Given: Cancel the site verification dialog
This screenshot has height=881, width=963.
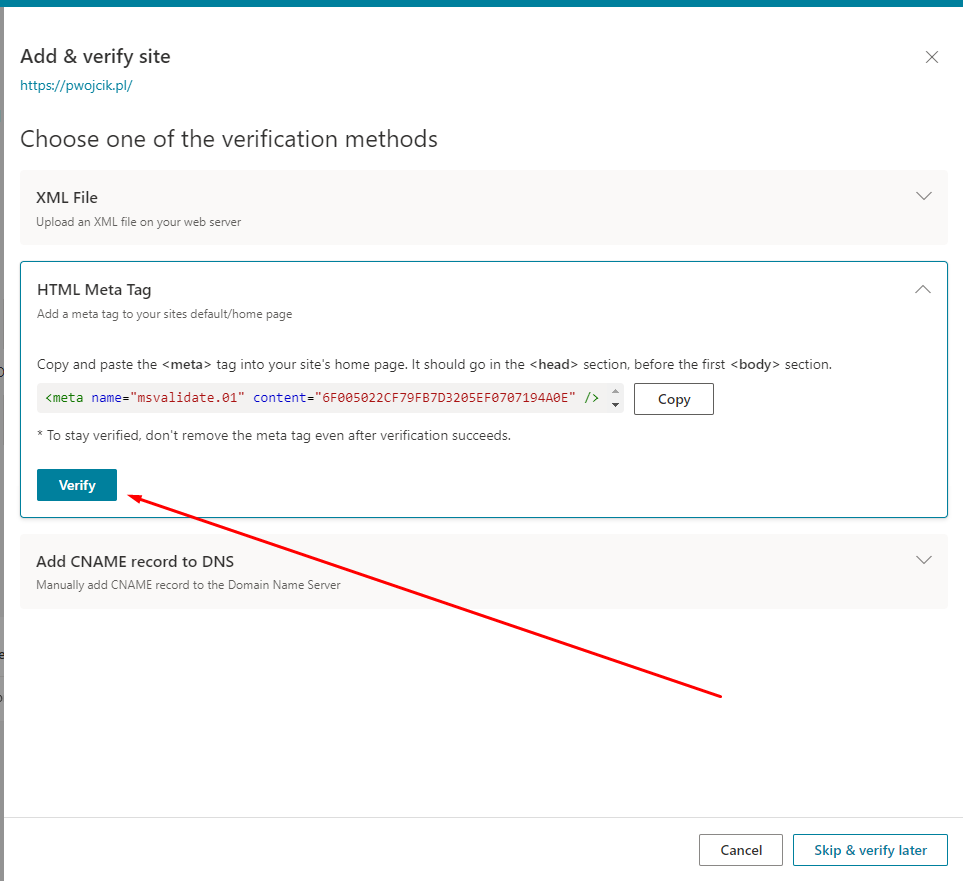Looking at the screenshot, I should (x=741, y=850).
